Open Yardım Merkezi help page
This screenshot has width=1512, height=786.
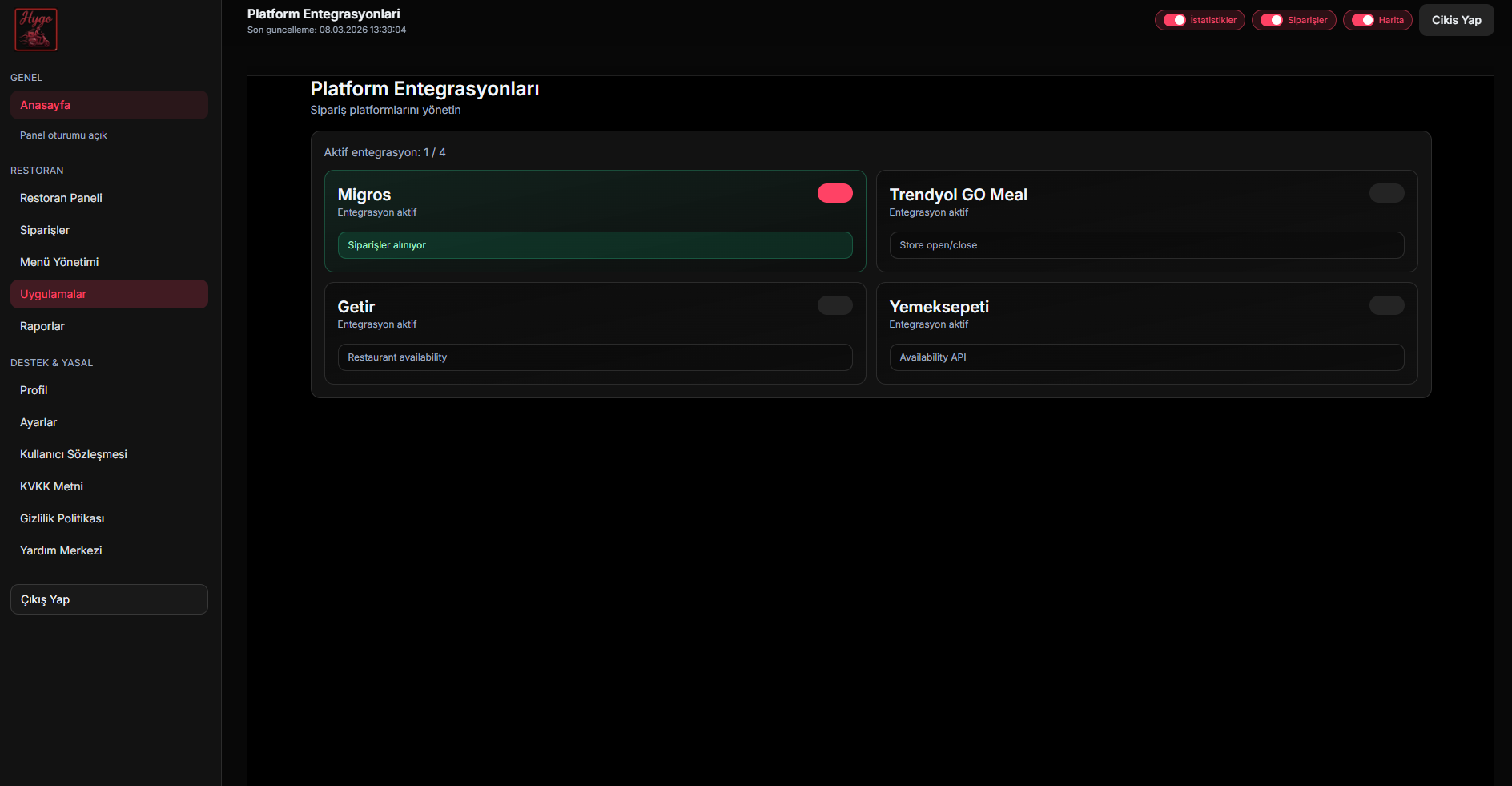point(61,550)
